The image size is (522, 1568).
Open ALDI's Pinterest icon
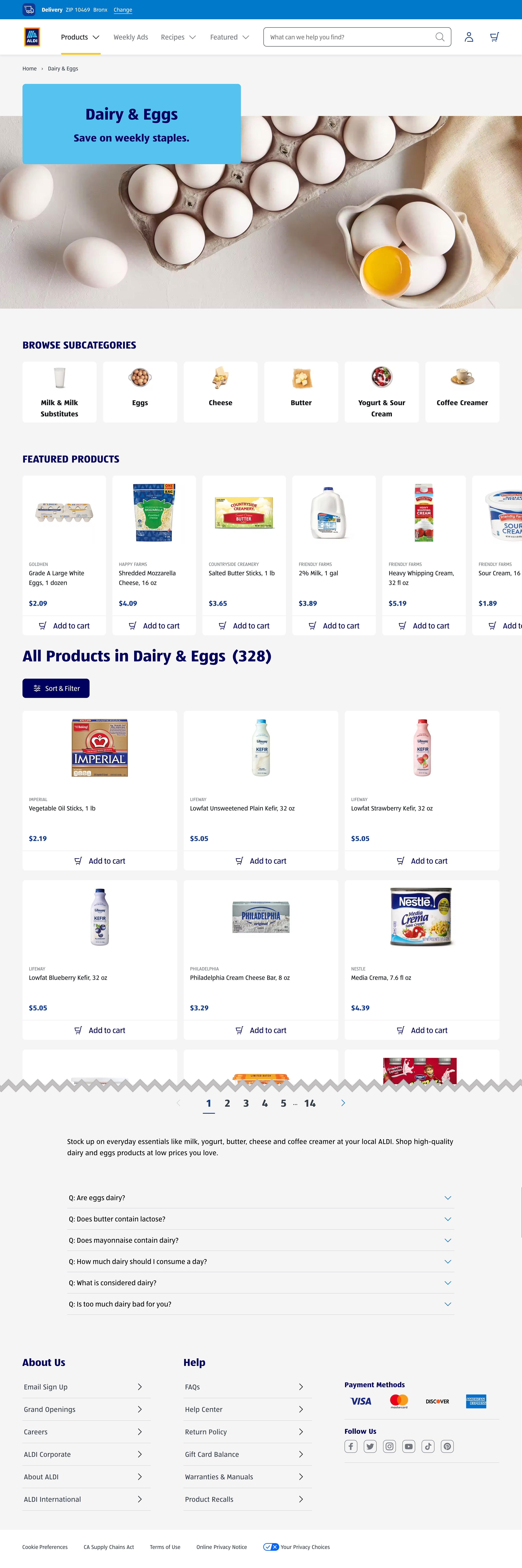pyautogui.click(x=448, y=1446)
